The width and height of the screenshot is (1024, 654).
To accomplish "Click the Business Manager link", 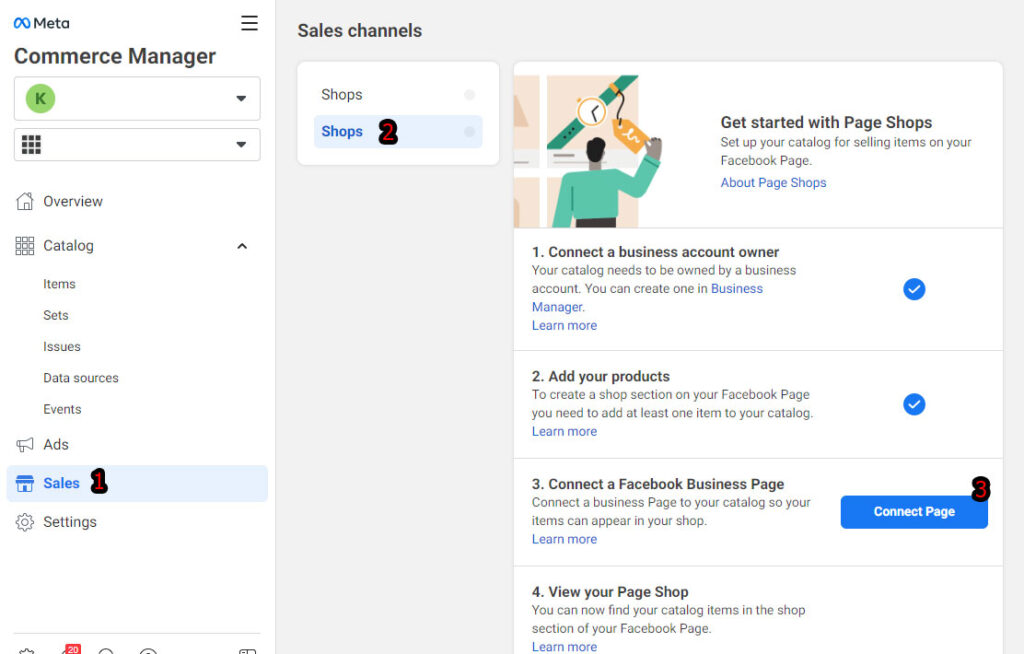I will pyautogui.click(x=736, y=289).
